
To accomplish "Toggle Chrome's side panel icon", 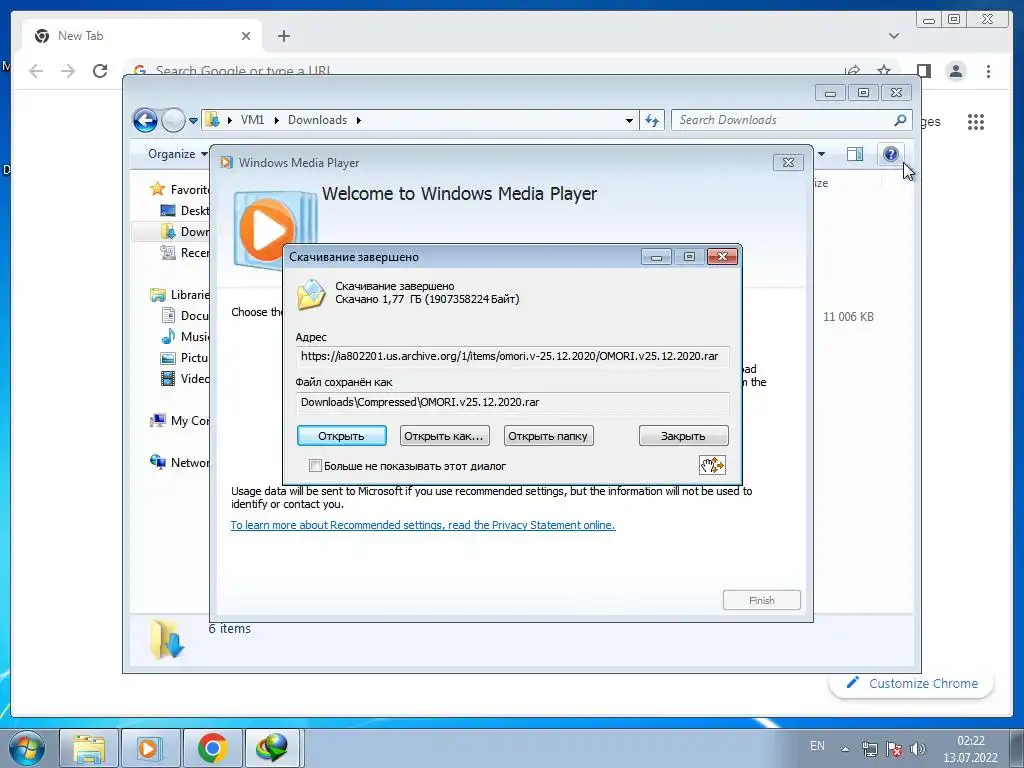I will coord(923,71).
